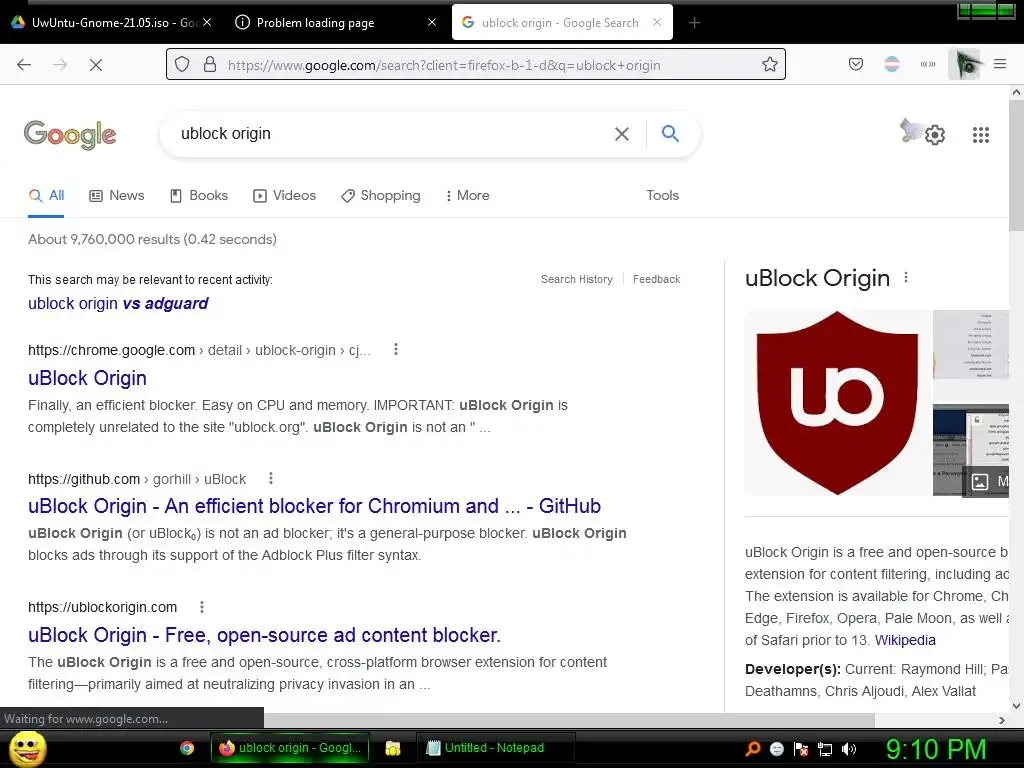Open the taskbar folder icon
Image resolution: width=1024 pixels, height=768 pixels.
pos(392,748)
